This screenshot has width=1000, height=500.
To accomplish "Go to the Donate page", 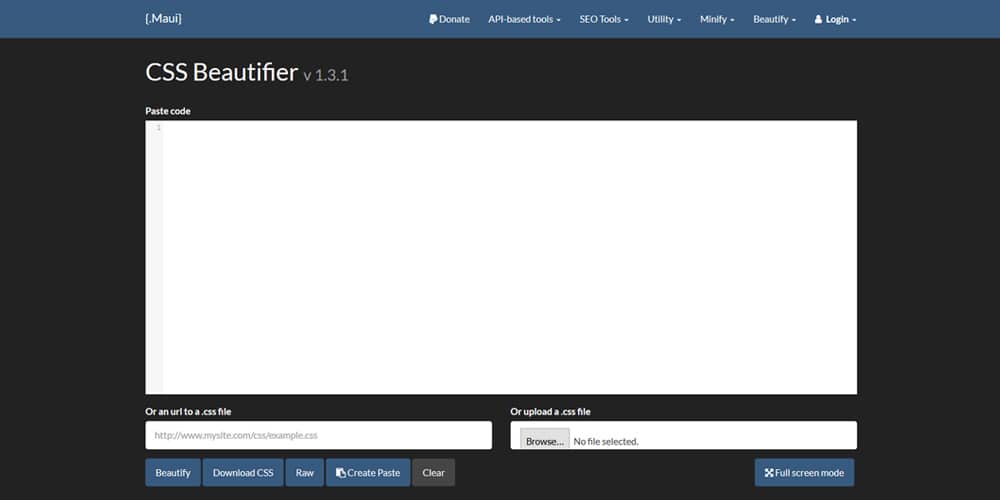I will point(450,19).
